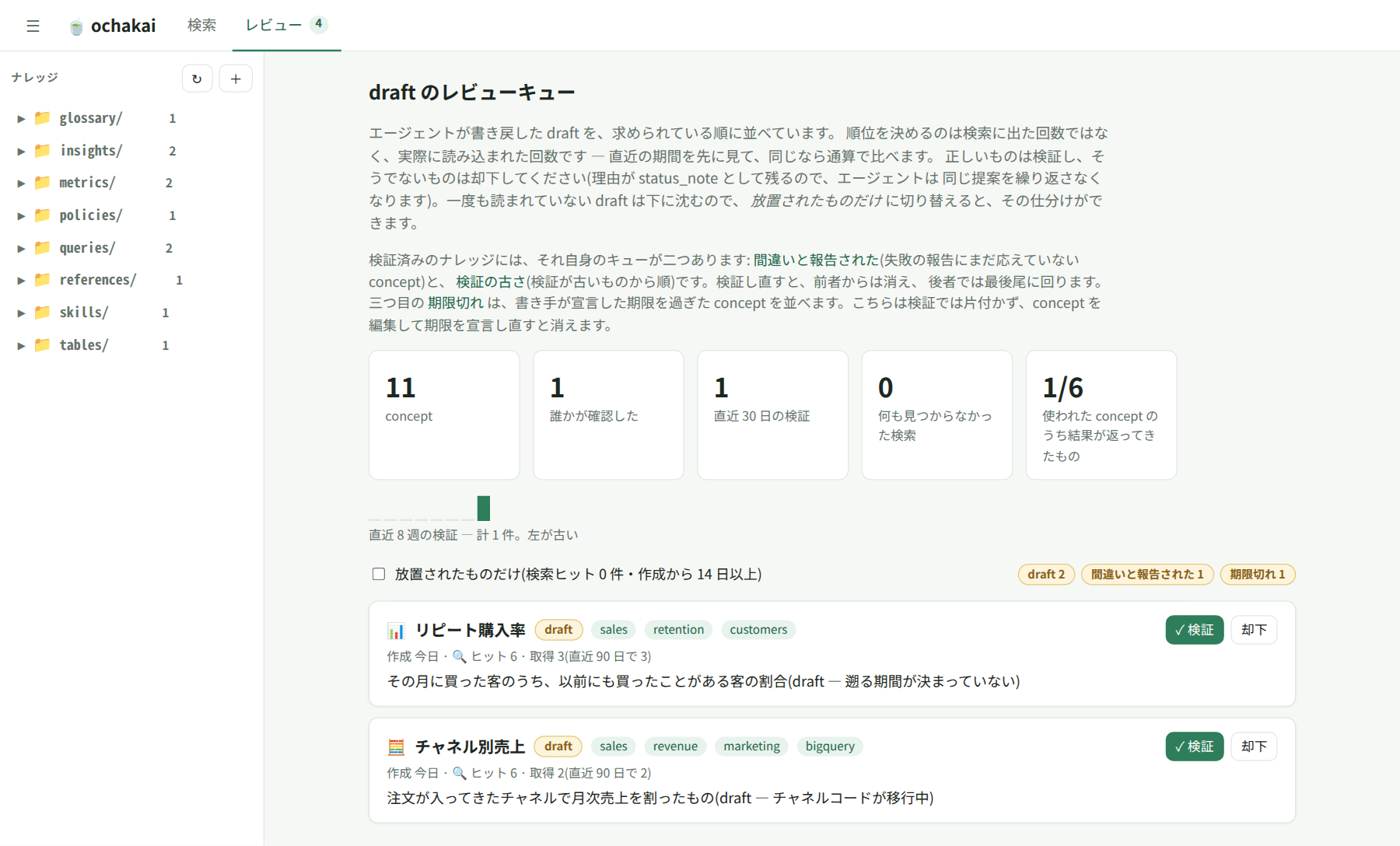Click the queries folder icon
Viewport: 1400px width, 846px height.
pos(43,248)
